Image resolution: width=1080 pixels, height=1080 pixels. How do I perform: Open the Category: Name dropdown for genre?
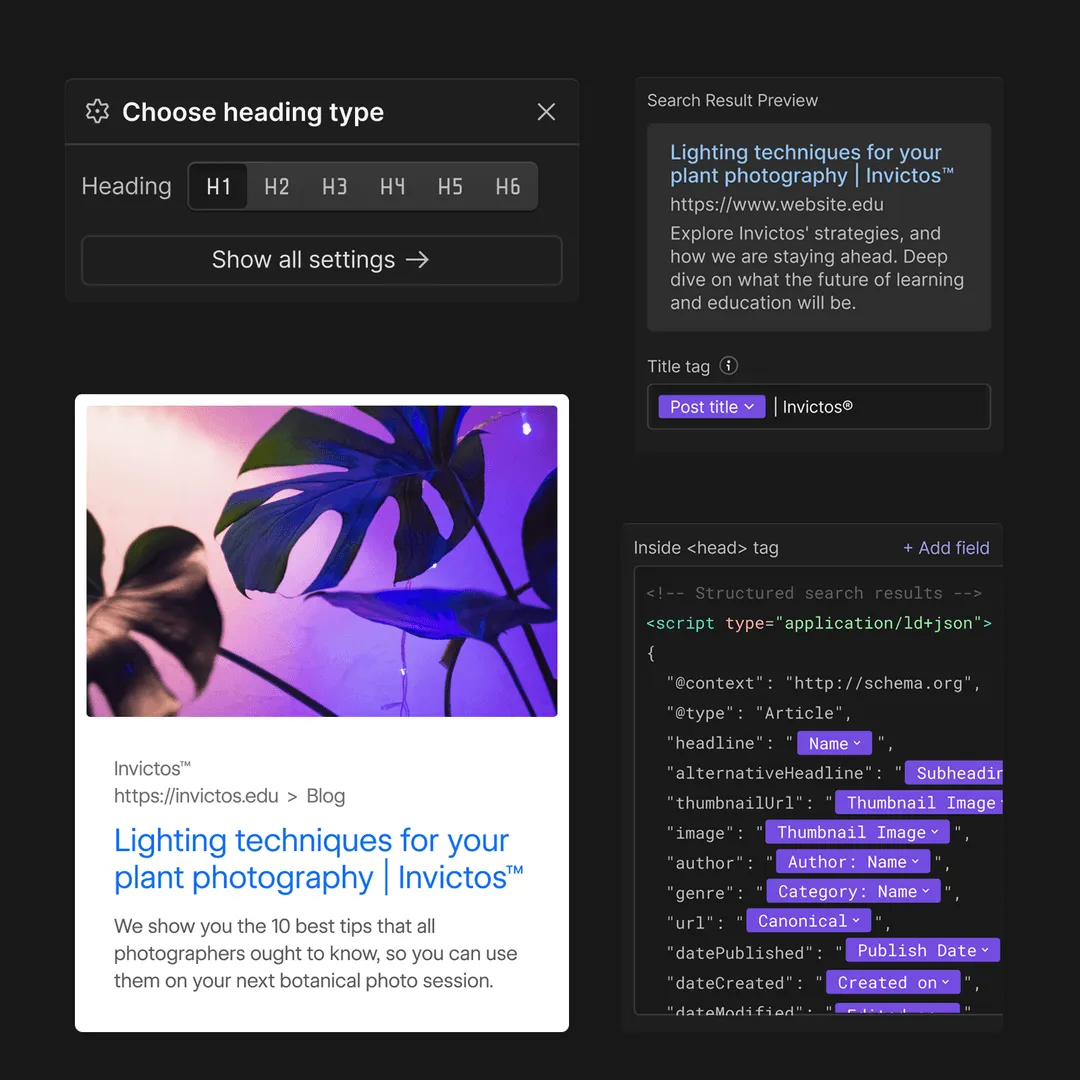tap(854, 891)
